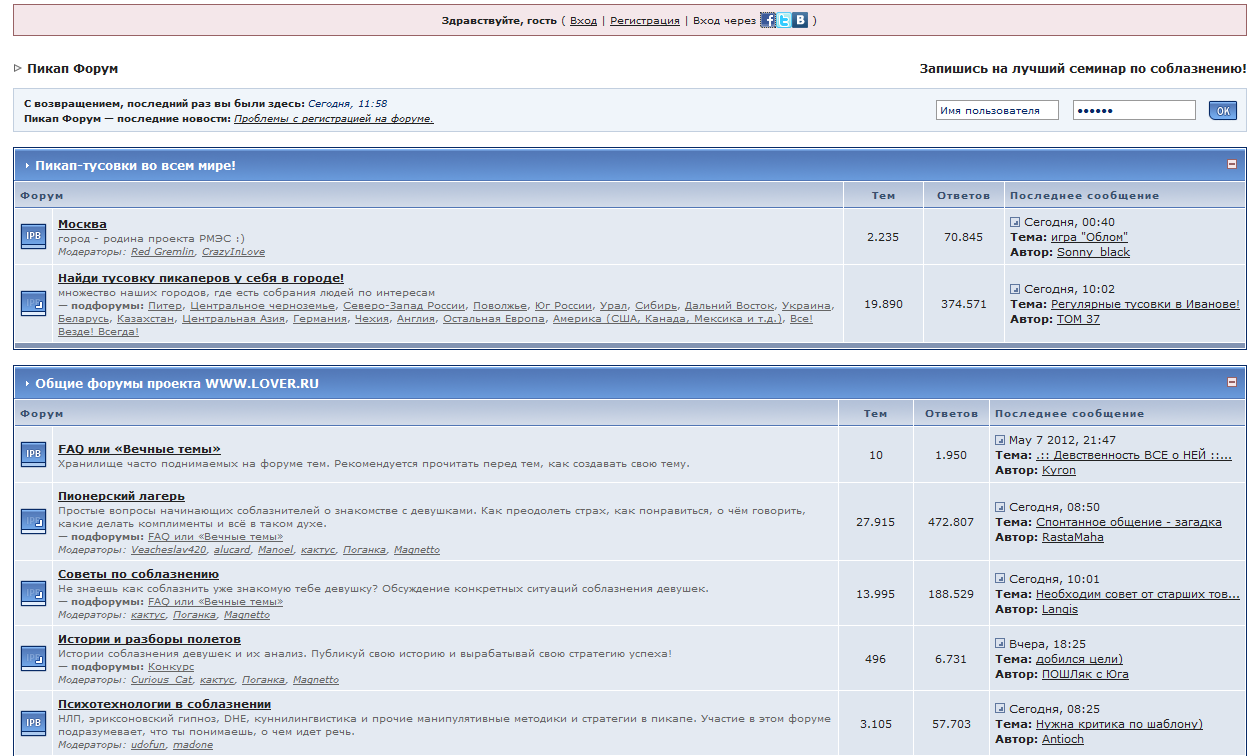This screenshot has width=1259, height=756.
Task: Log in via the Facebook icon
Action: point(768,20)
